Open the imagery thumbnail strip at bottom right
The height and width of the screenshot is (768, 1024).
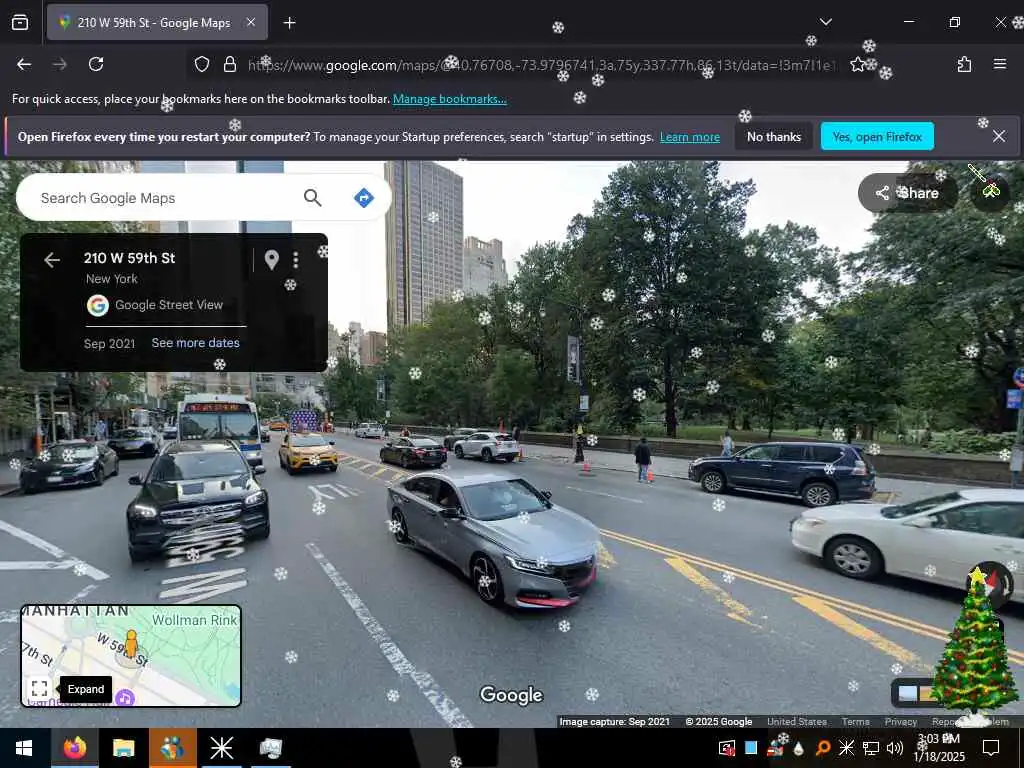[x=916, y=693]
